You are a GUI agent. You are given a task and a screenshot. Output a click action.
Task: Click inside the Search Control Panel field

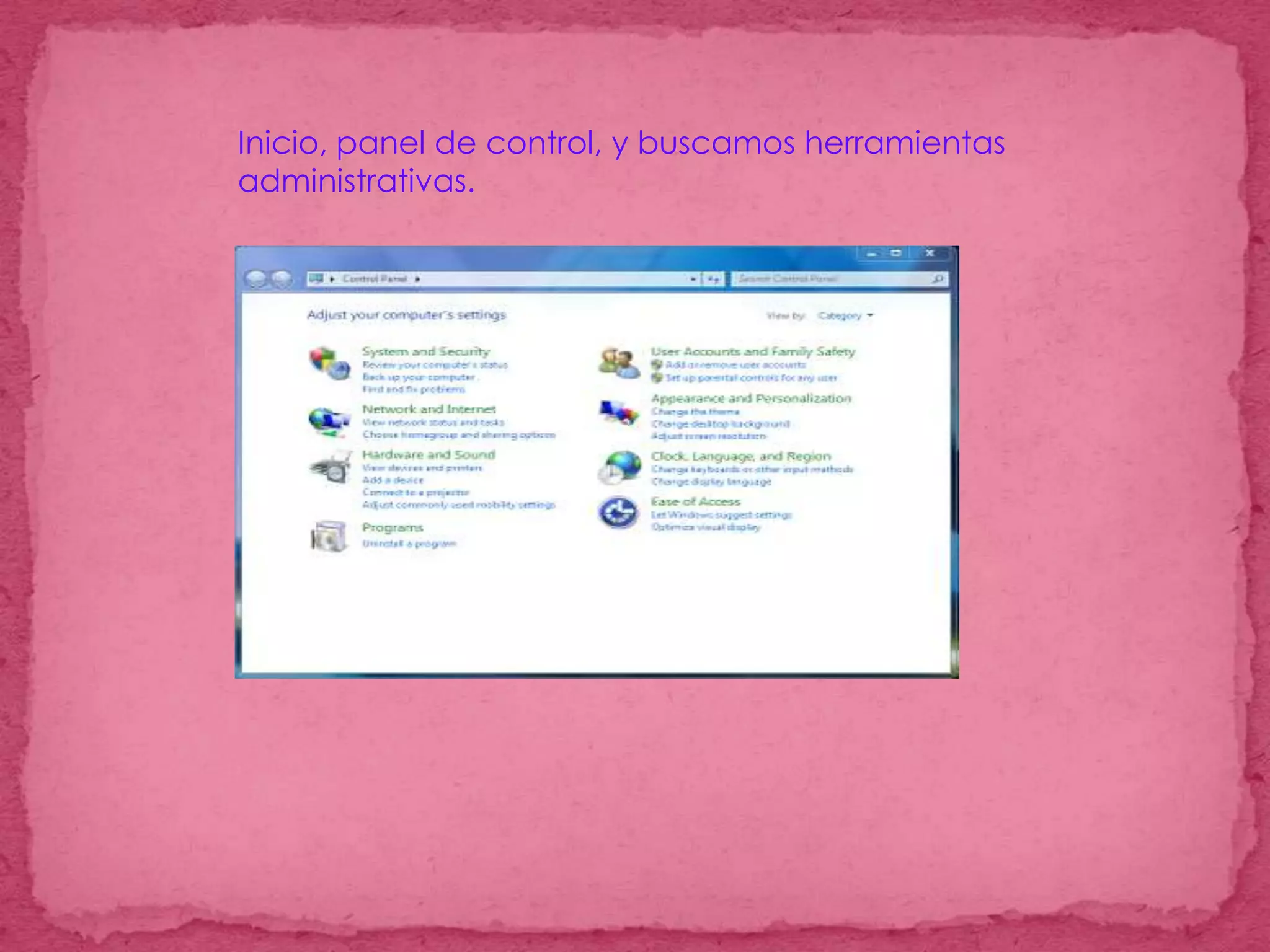coord(831,279)
